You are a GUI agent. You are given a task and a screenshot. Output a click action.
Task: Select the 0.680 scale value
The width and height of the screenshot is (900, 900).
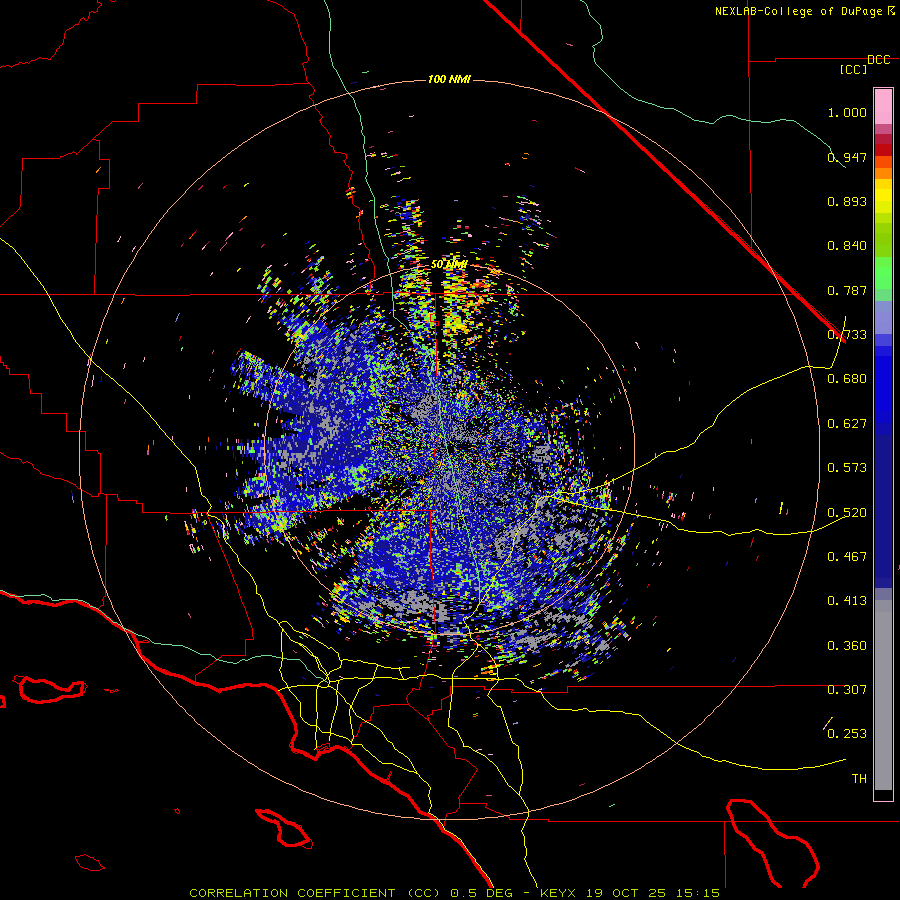point(847,379)
